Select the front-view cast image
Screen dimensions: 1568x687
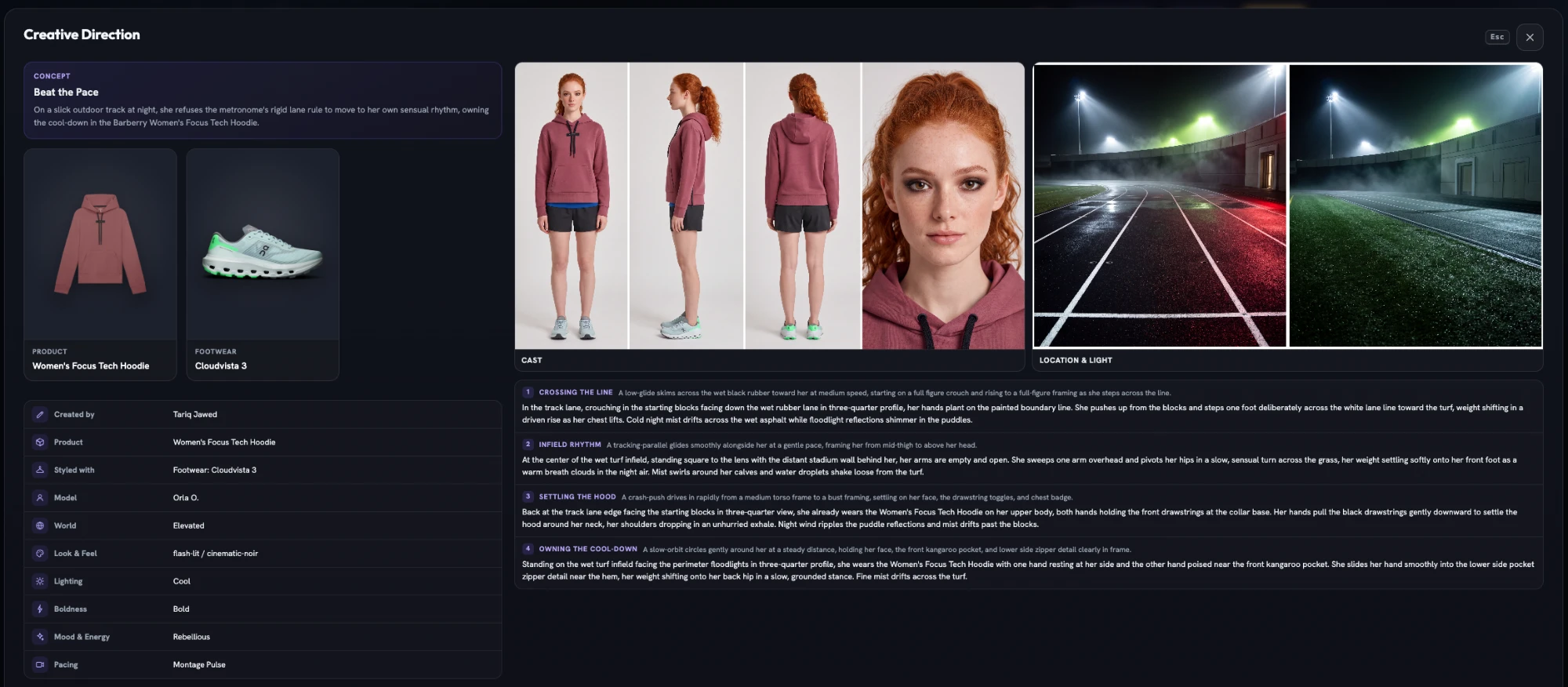coord(572,205)
